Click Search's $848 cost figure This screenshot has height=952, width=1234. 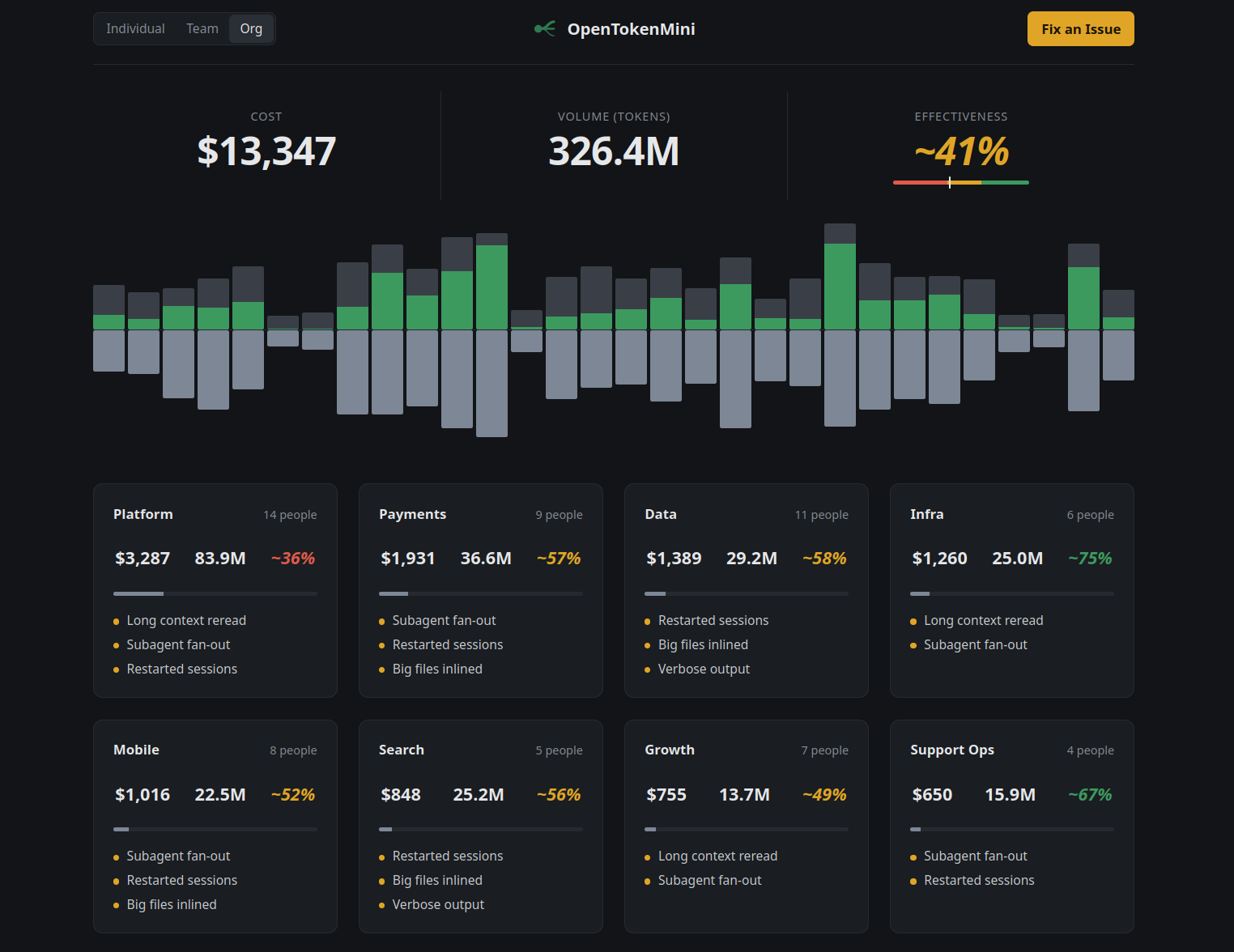coord(401,795)
